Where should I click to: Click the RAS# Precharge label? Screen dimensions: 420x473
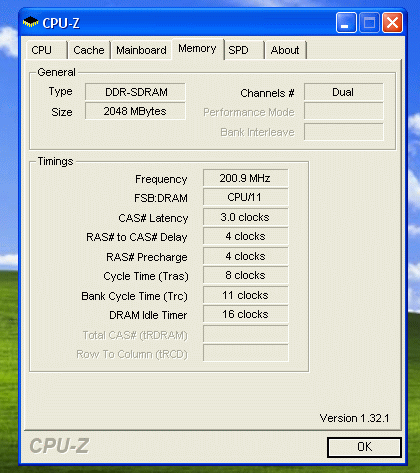coord(147,257)
